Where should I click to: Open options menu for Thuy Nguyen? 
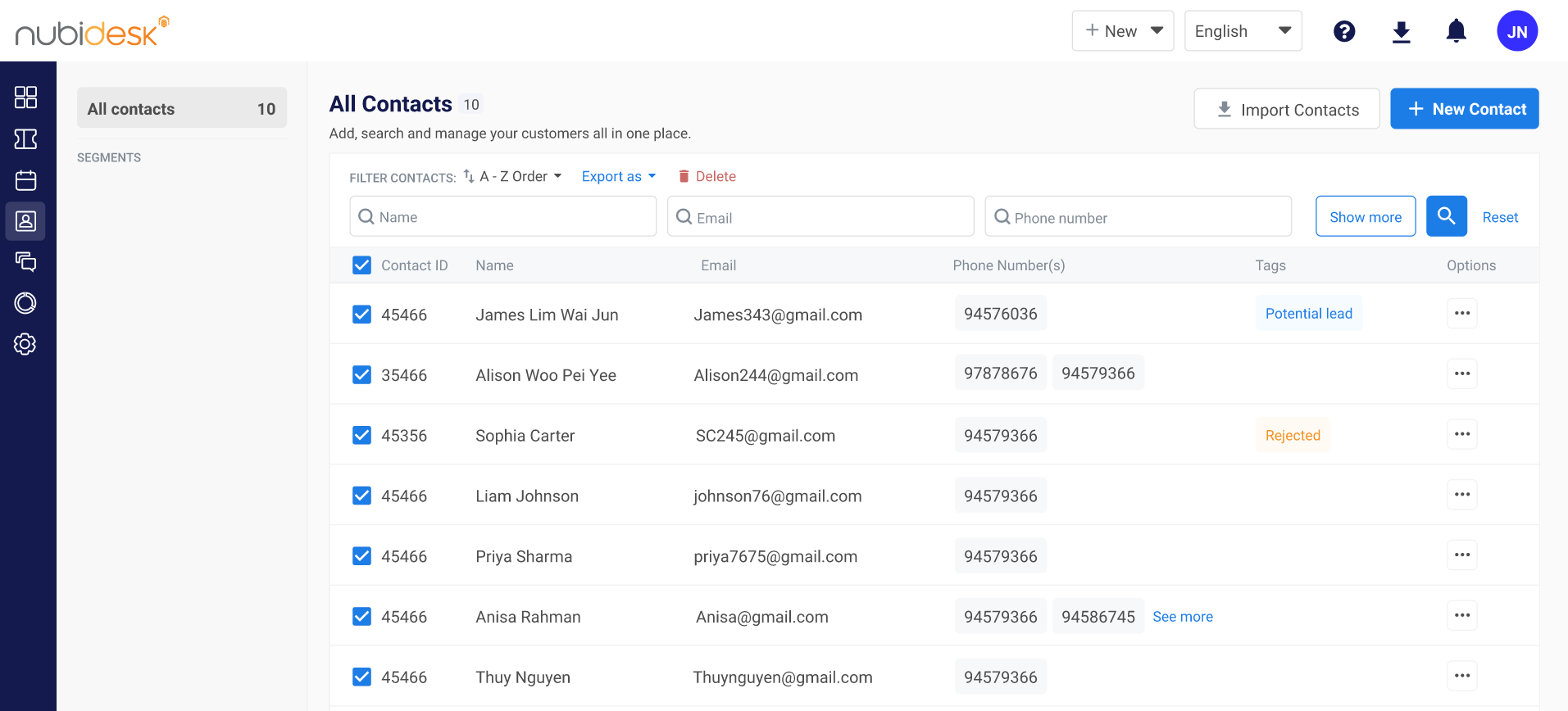click(x=1462, y=677)
